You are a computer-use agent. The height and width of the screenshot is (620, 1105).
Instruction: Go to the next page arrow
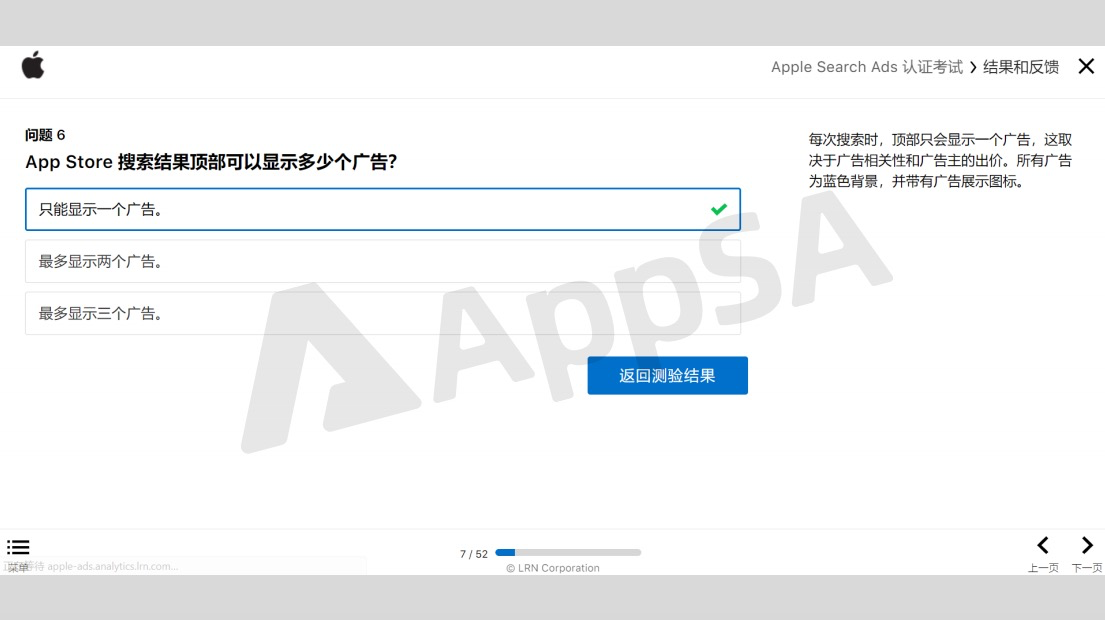tap(1087, 545)
